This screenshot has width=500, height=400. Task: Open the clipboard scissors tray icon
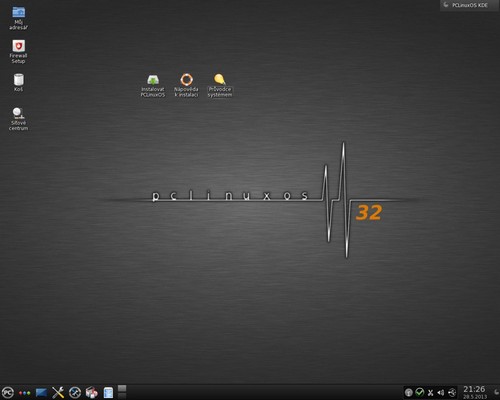430,393
